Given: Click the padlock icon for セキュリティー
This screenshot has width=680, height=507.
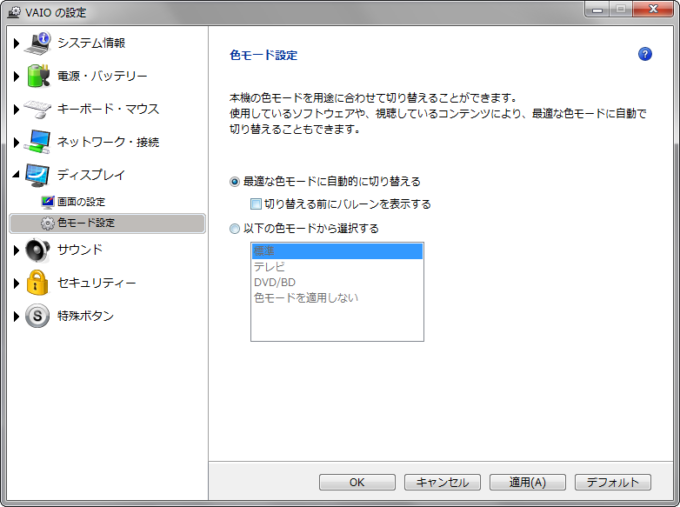Looking at the screenshot, I should (x=38, y=283).
